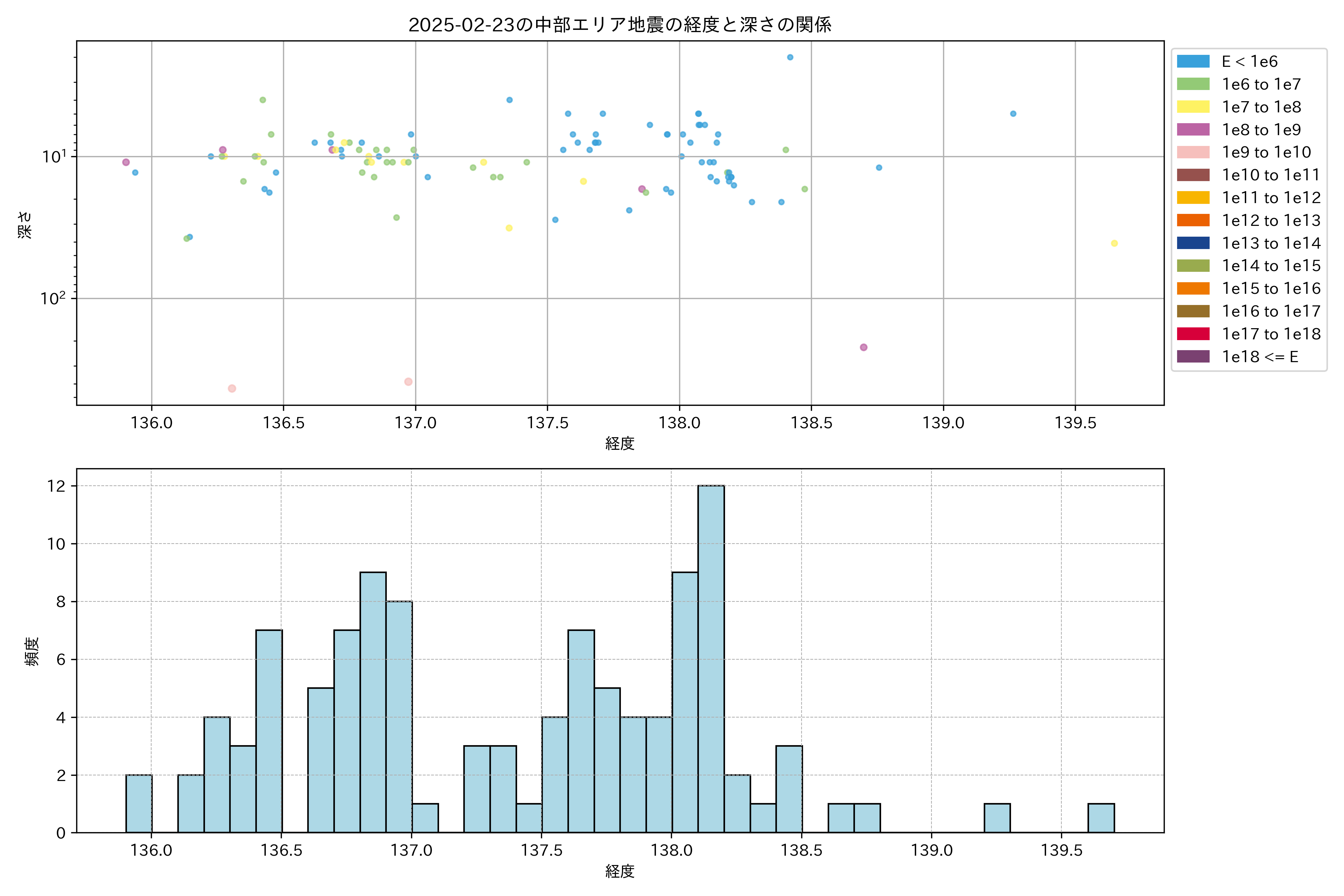Screen dimensions: 1344x896
Task: Click the 頻度 y-axis label of histogram
Action: tap(32, 651)
